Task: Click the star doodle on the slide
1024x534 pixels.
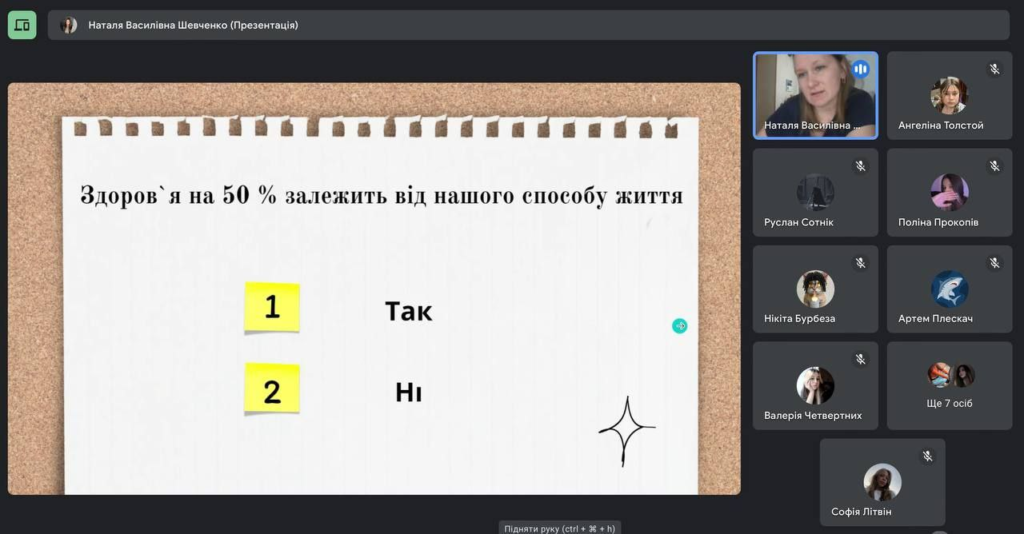Action: [x=626, y=431]
